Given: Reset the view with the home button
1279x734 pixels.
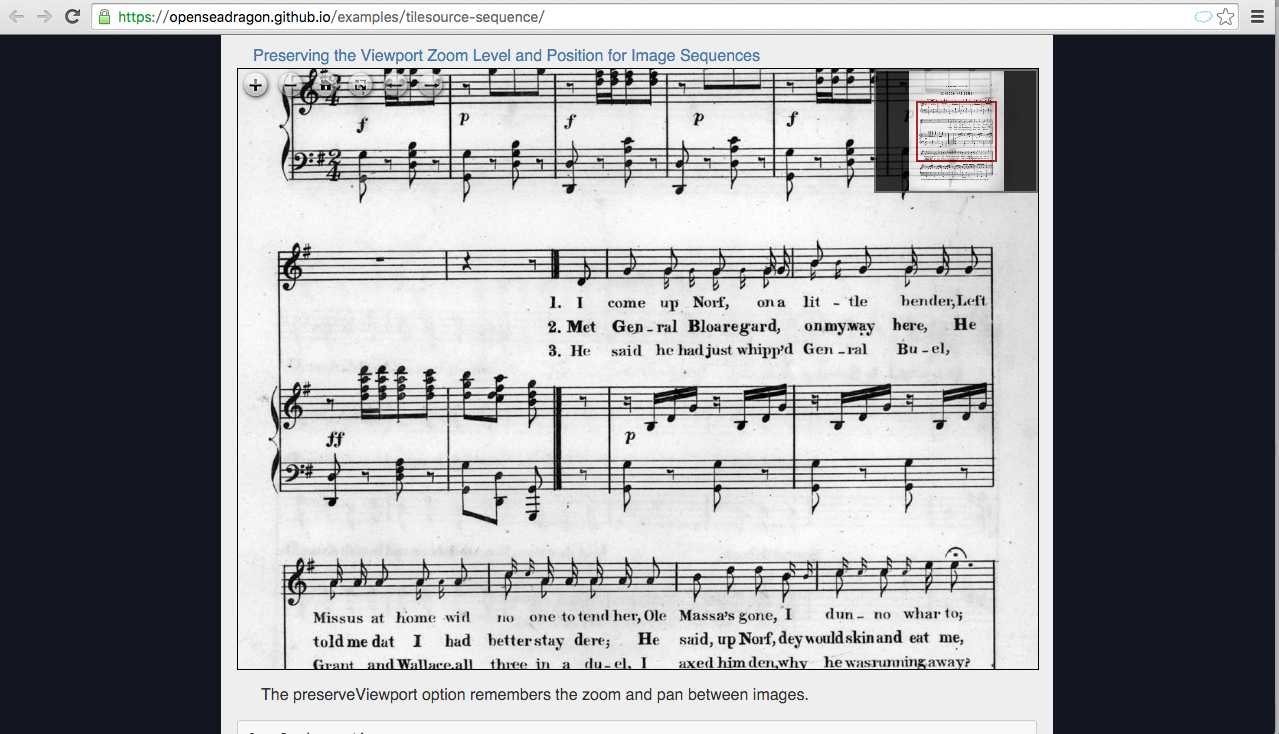Looking at the screenshot, I should pyautogui.click(x=326, y=86).
